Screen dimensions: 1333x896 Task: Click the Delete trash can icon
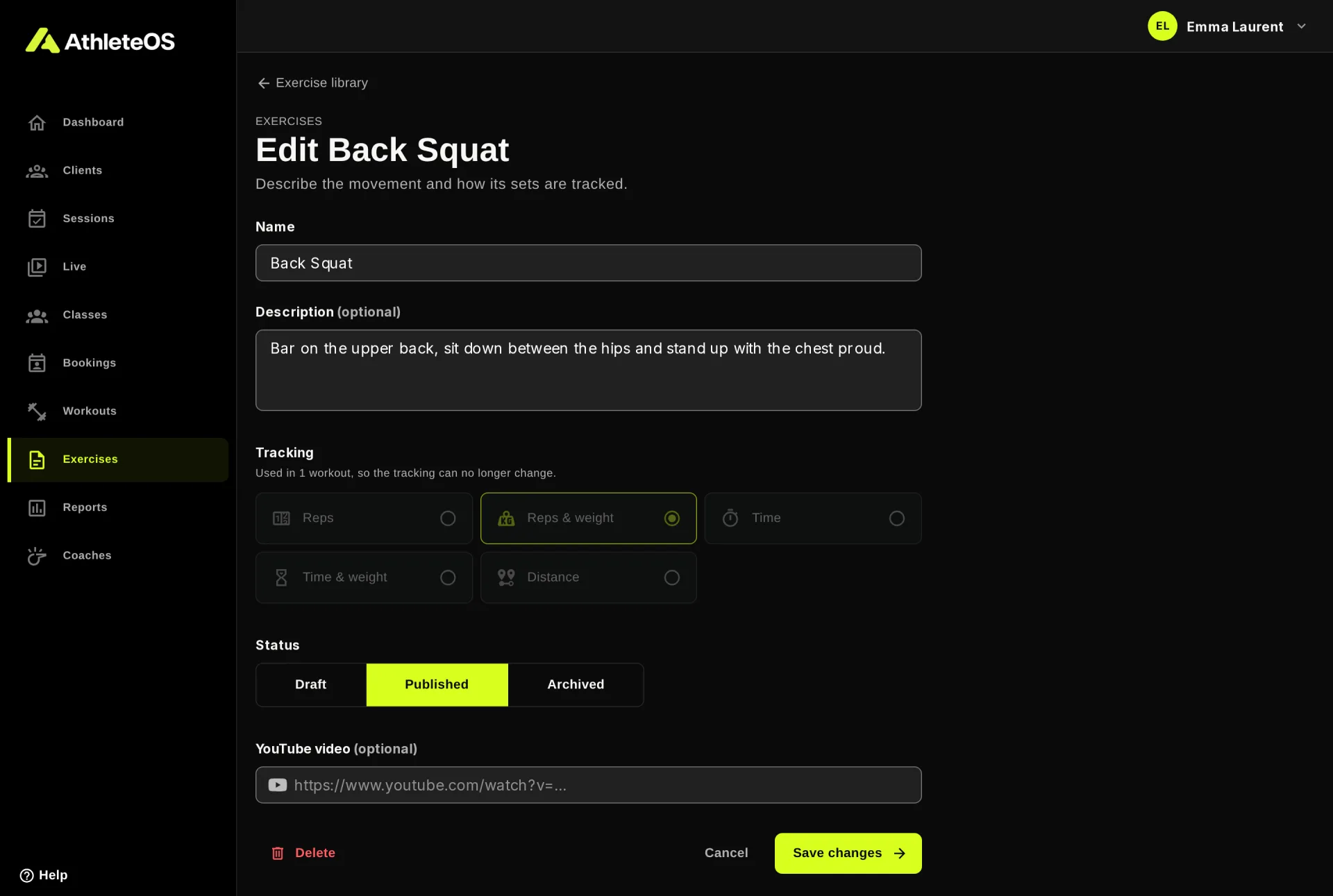click(x=278, y=854)
